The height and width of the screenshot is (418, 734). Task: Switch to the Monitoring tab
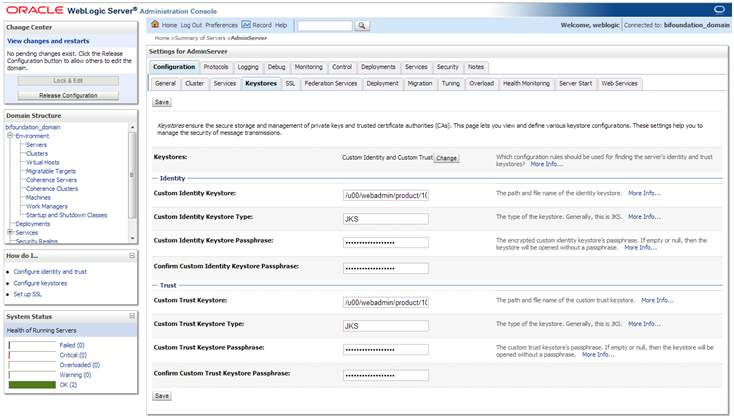(x=308, y=67)
